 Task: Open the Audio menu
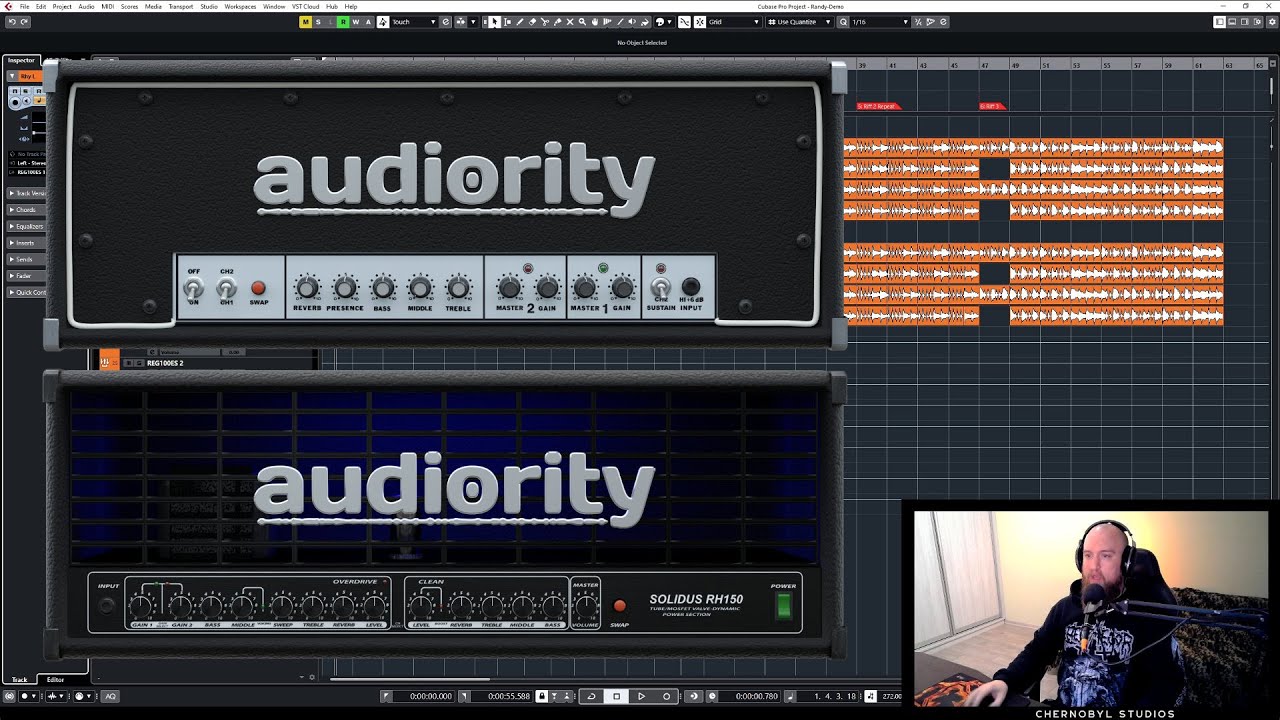coord(87,6)
